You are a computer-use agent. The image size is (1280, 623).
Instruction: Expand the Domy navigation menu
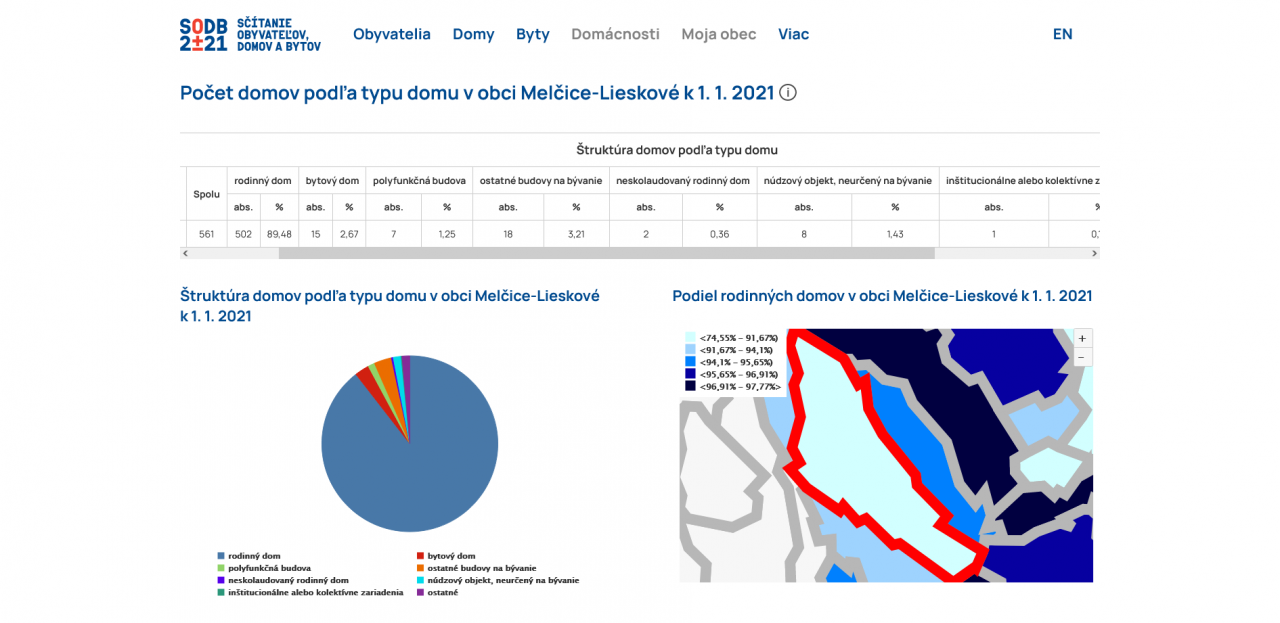pos(473,34)
